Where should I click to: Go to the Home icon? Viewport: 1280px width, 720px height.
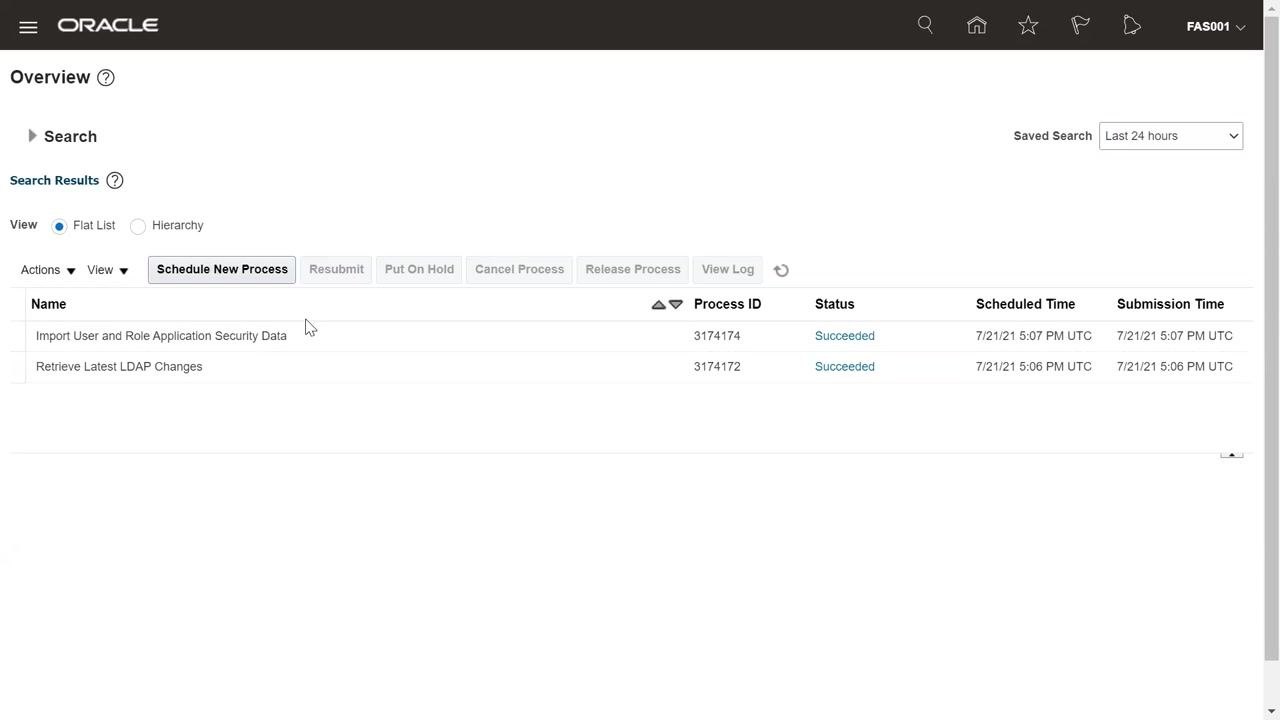point(977,25)
